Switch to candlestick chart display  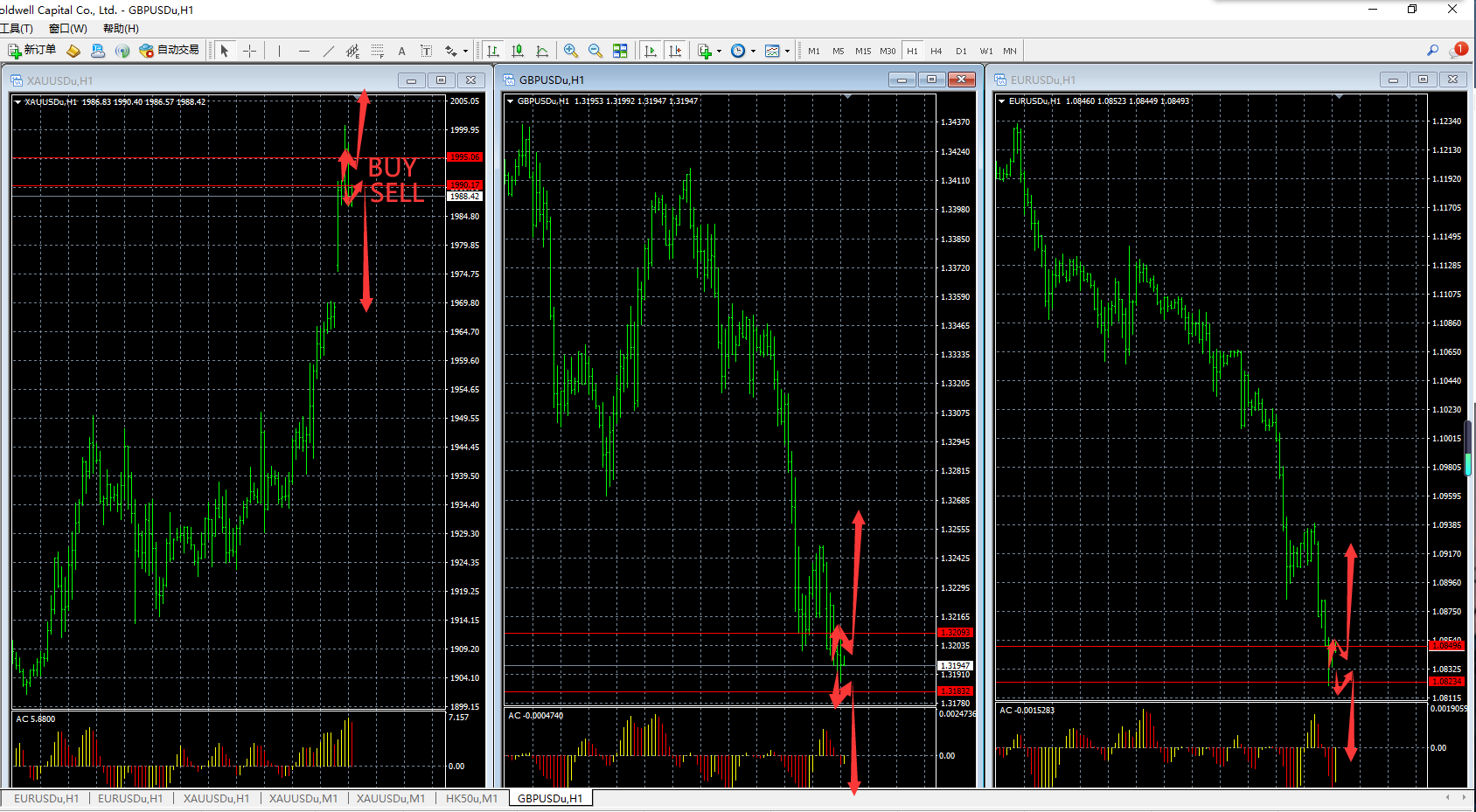(x=518, y=51)
